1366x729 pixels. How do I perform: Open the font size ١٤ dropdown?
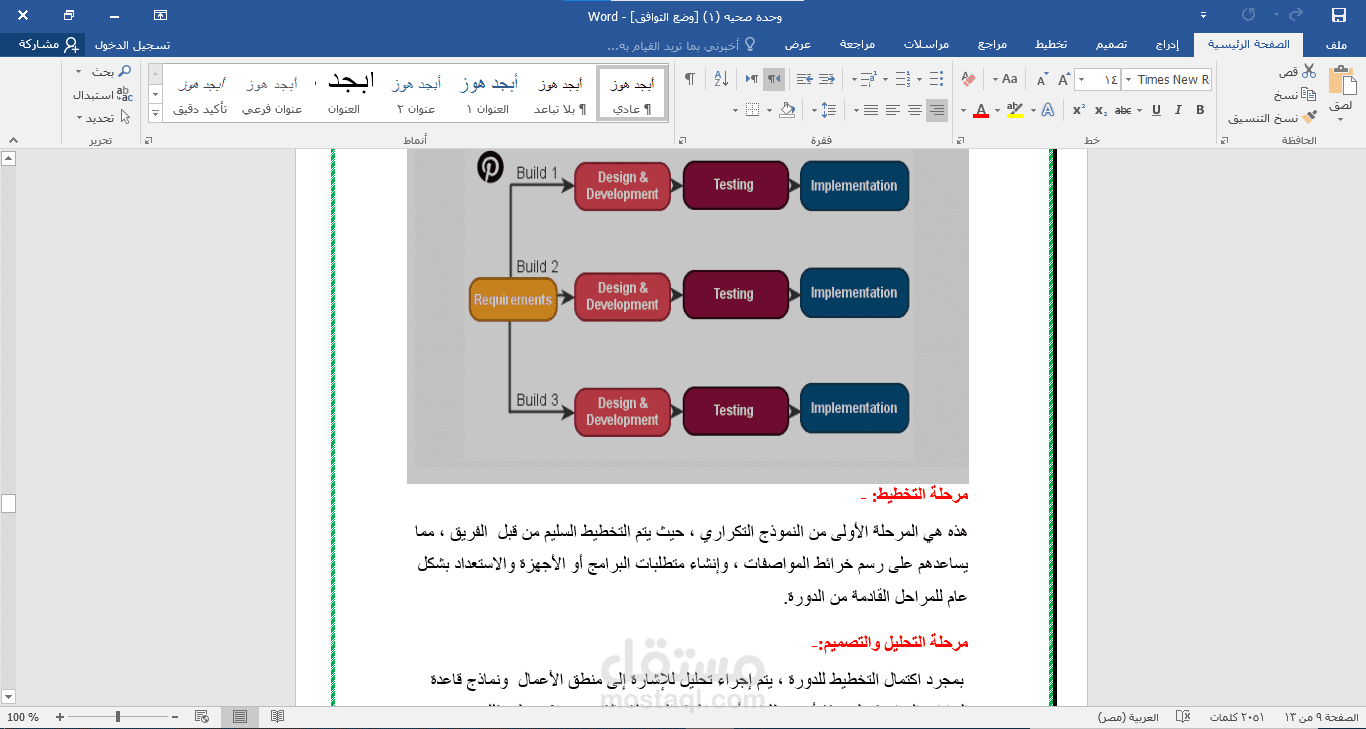click(1081, 79)
